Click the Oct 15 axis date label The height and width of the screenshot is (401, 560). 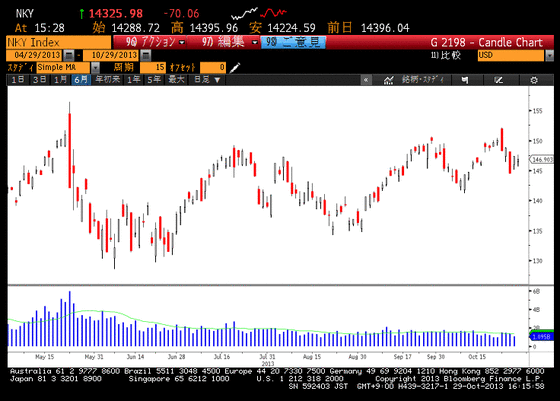(477, 357)
